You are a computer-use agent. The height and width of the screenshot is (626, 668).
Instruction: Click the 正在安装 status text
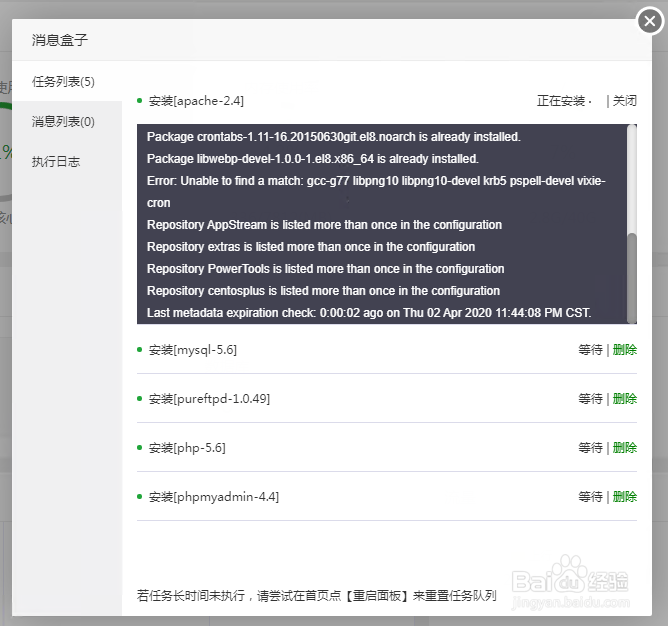coord(561,101)
